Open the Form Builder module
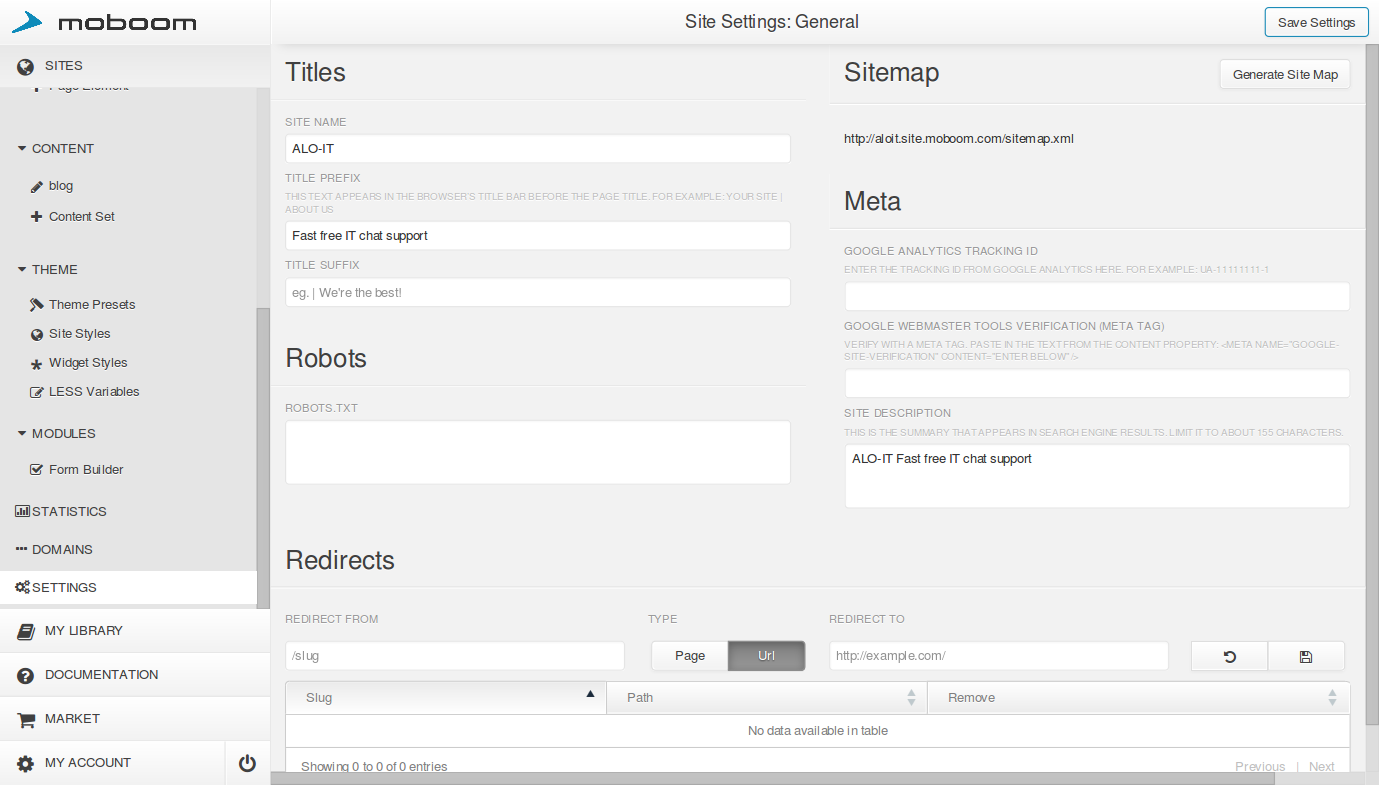This screenshot has width=1379, height=785. [85, 470]
